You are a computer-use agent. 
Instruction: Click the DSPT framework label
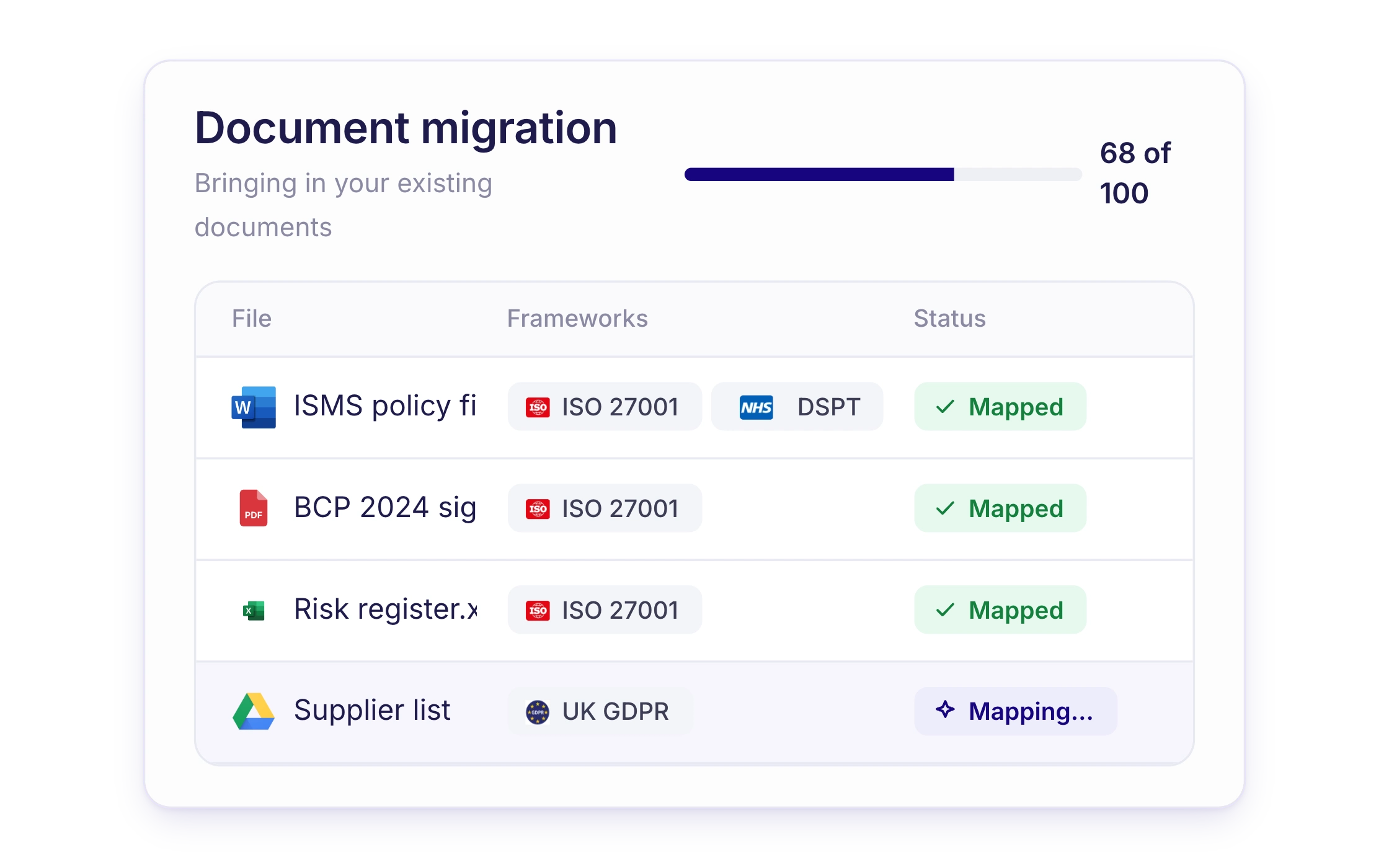pos(829,407)
